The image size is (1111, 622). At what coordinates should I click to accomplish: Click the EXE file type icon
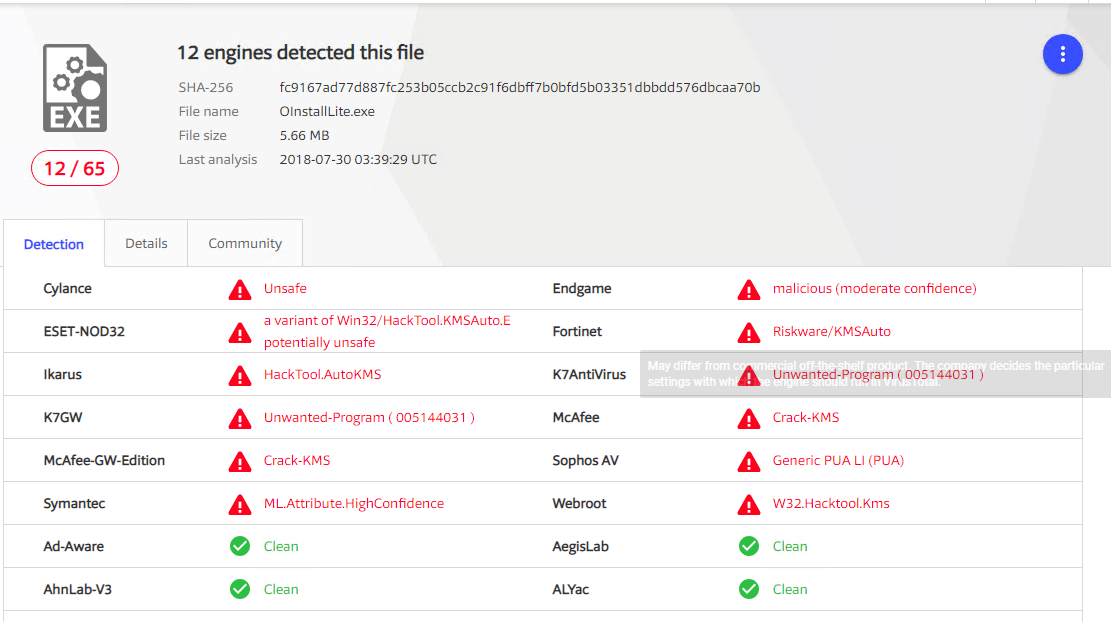(x=75, y=88)
